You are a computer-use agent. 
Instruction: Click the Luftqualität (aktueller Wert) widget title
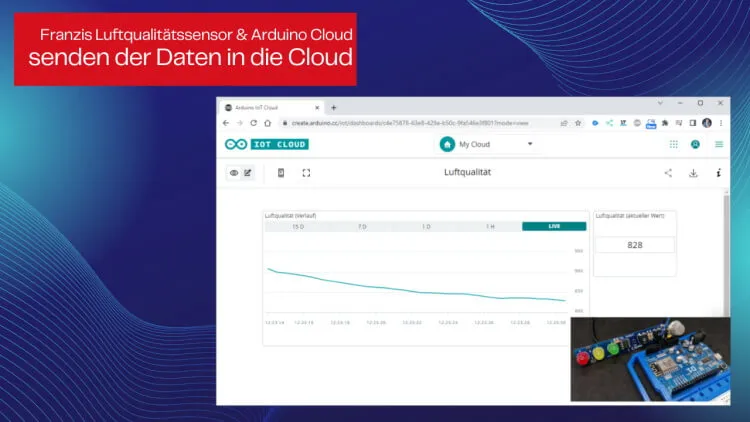pyautogui.click(x=630, y=216)
